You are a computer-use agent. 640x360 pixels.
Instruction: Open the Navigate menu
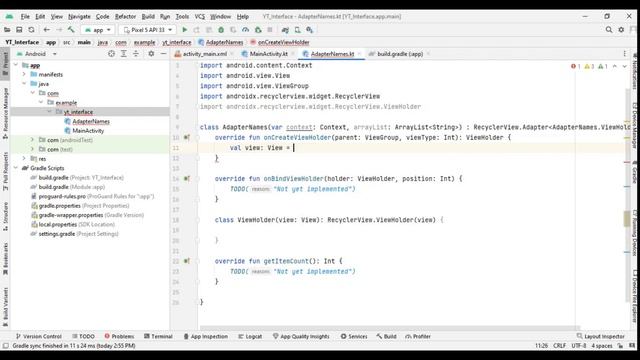[x=79, y=17]
